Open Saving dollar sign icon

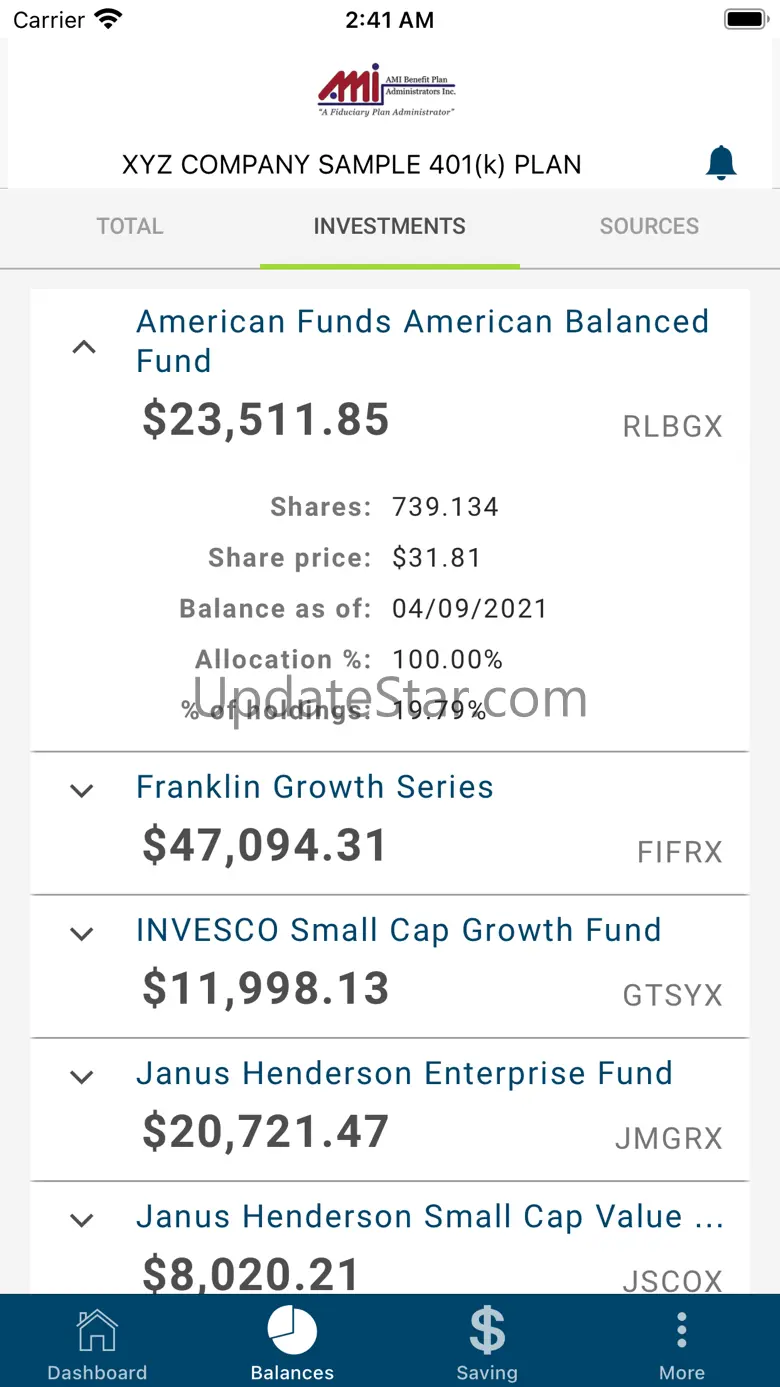click(x=487, y=1331)
